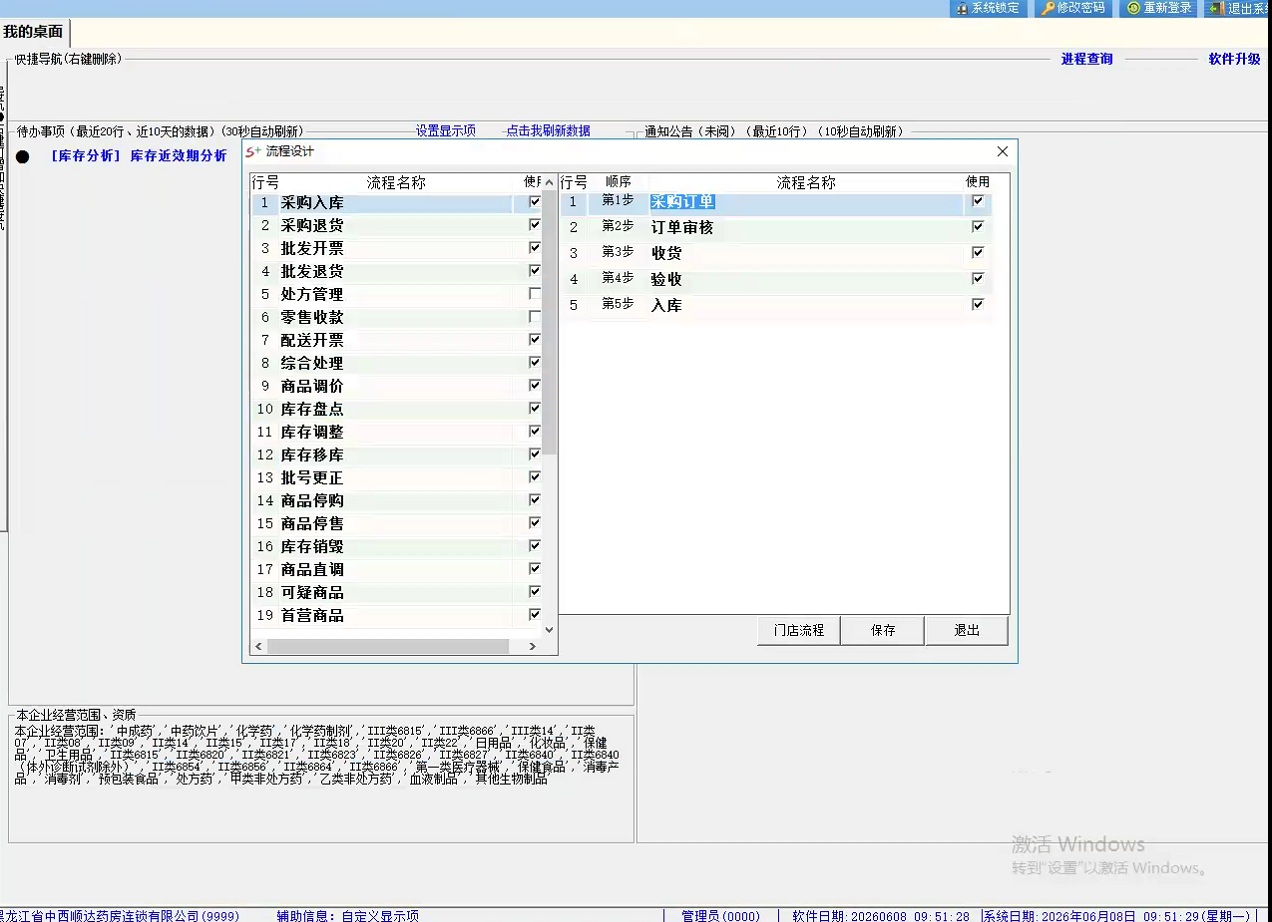Open [库存分析] 库存近效期分析 item
The width and height of the screenshot is (1272, 922).
(x=139, y=156)
